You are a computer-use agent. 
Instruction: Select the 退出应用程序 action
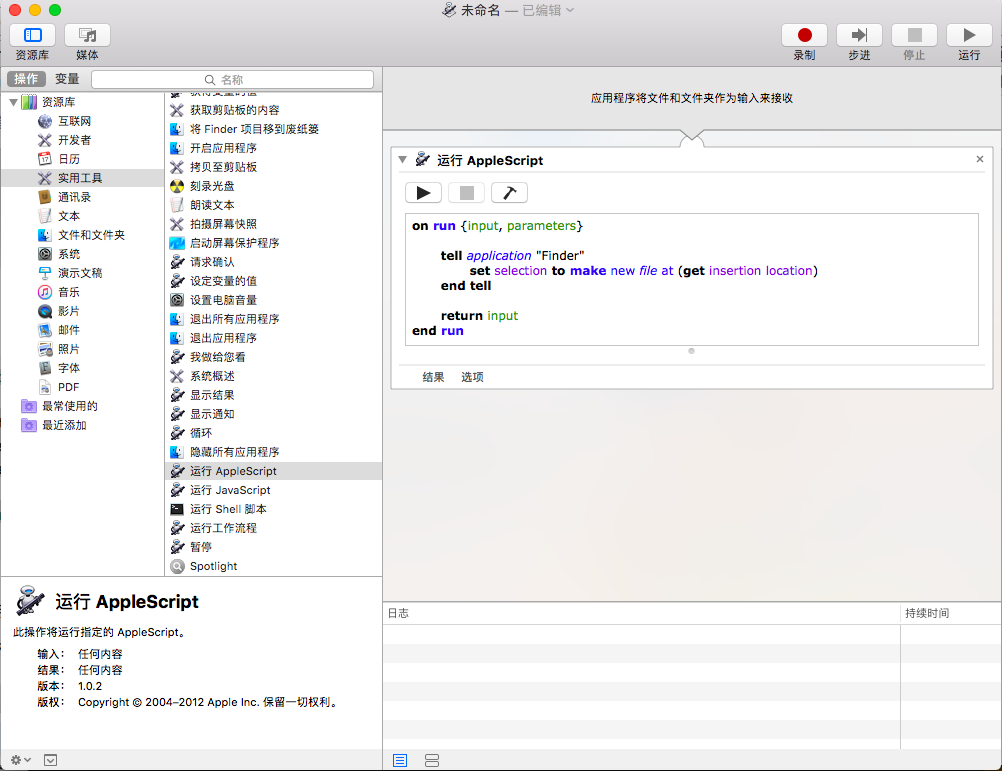tap(274, 338)
